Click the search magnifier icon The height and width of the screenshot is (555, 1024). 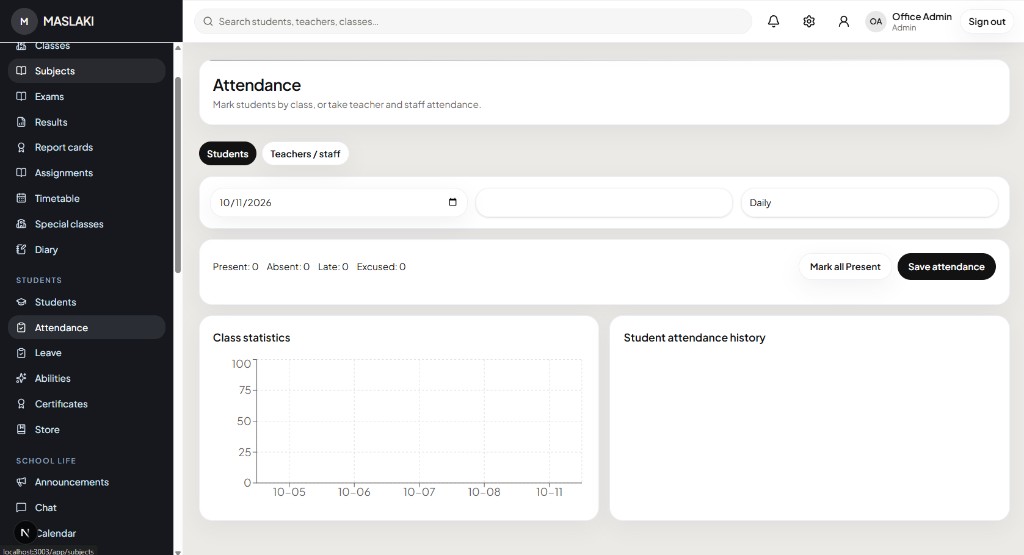pyautogui.click(x=208, y=22)
